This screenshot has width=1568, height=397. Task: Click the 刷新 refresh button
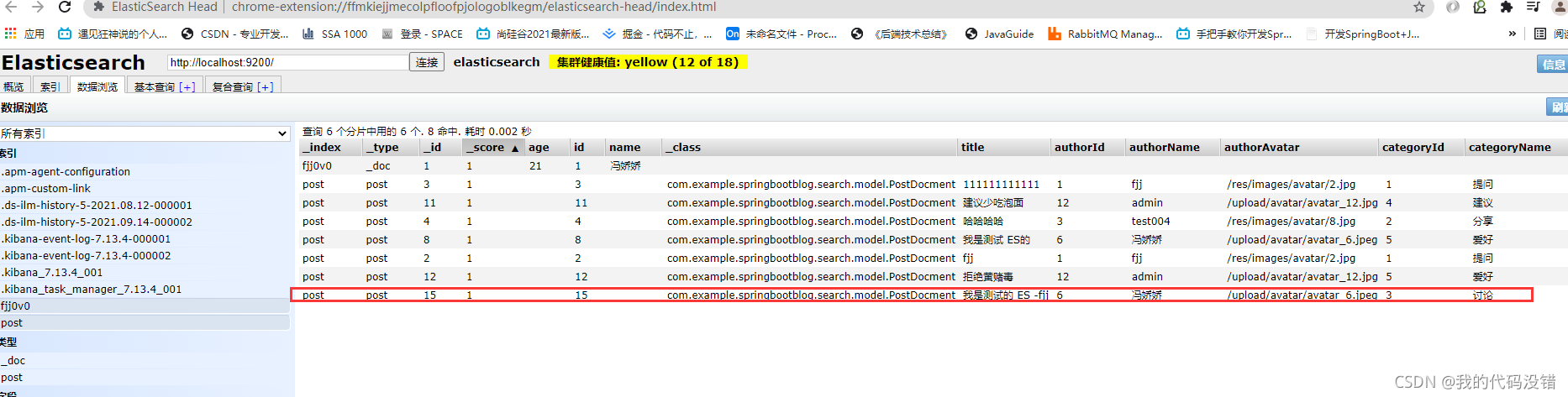point(1558,107)
